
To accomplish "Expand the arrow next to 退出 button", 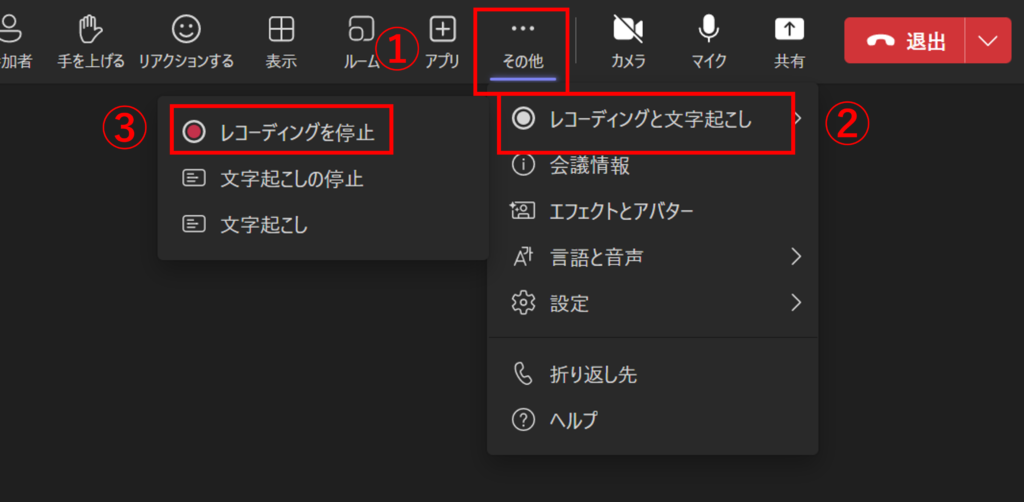I will [x=988, y=41].
